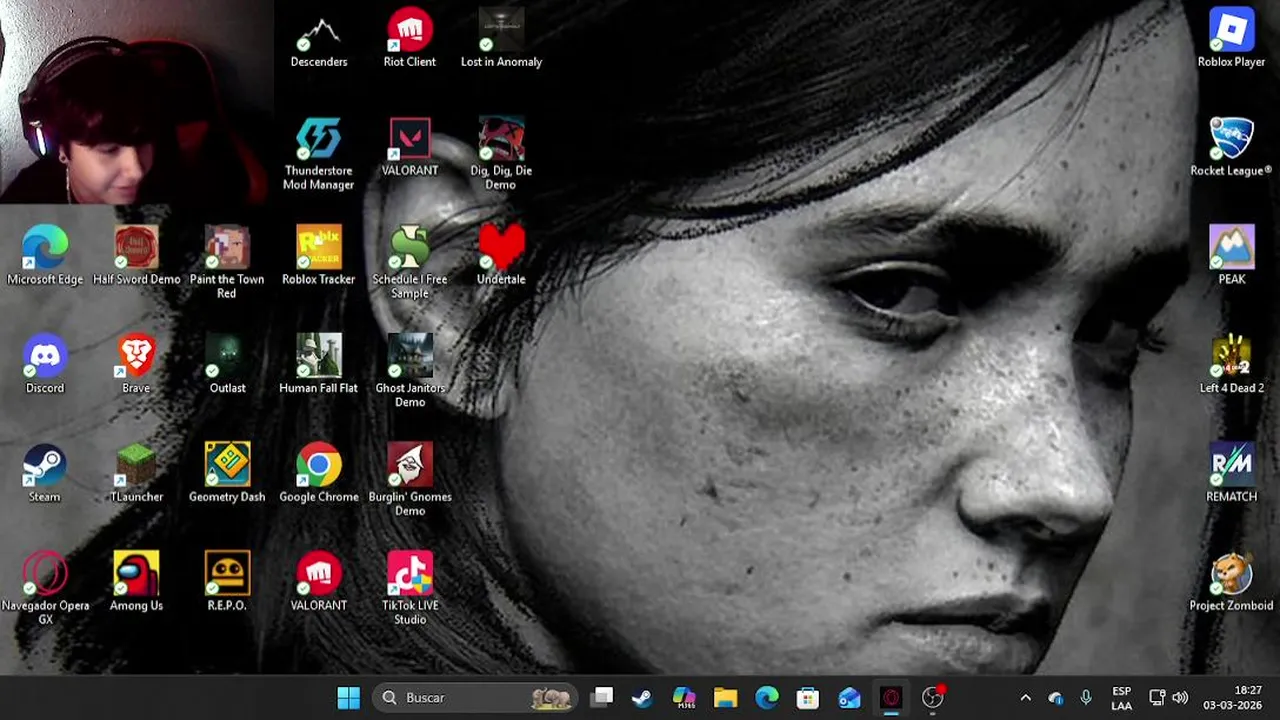Image resolution: width=1280 pixels, height=720 pixels.
Task: Click the microphone tray icon
Action: [1086, 698]
